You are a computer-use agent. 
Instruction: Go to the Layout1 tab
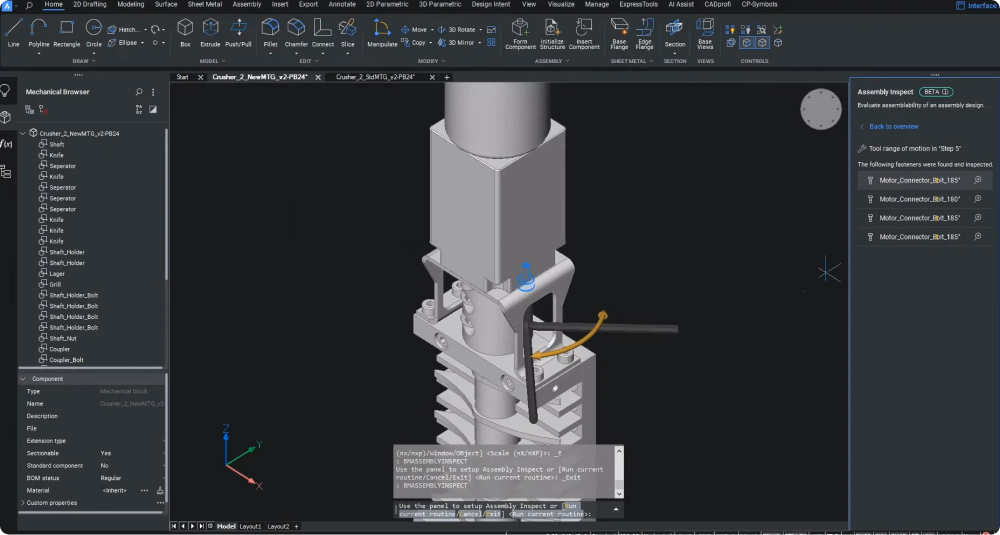pyautogui.click(x=250, y=526)
